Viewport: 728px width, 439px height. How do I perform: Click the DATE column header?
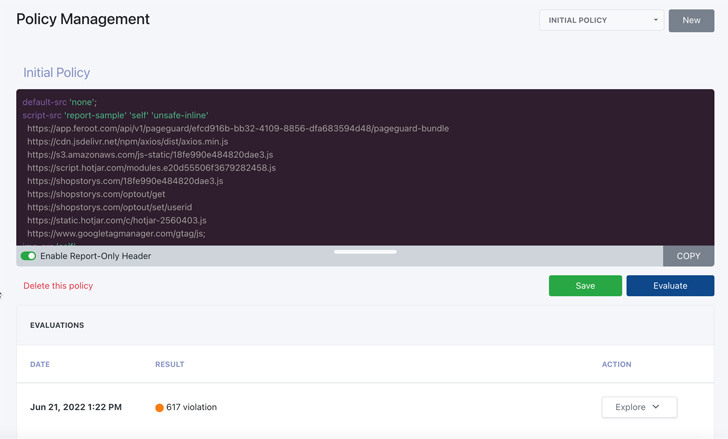[40, 364]
